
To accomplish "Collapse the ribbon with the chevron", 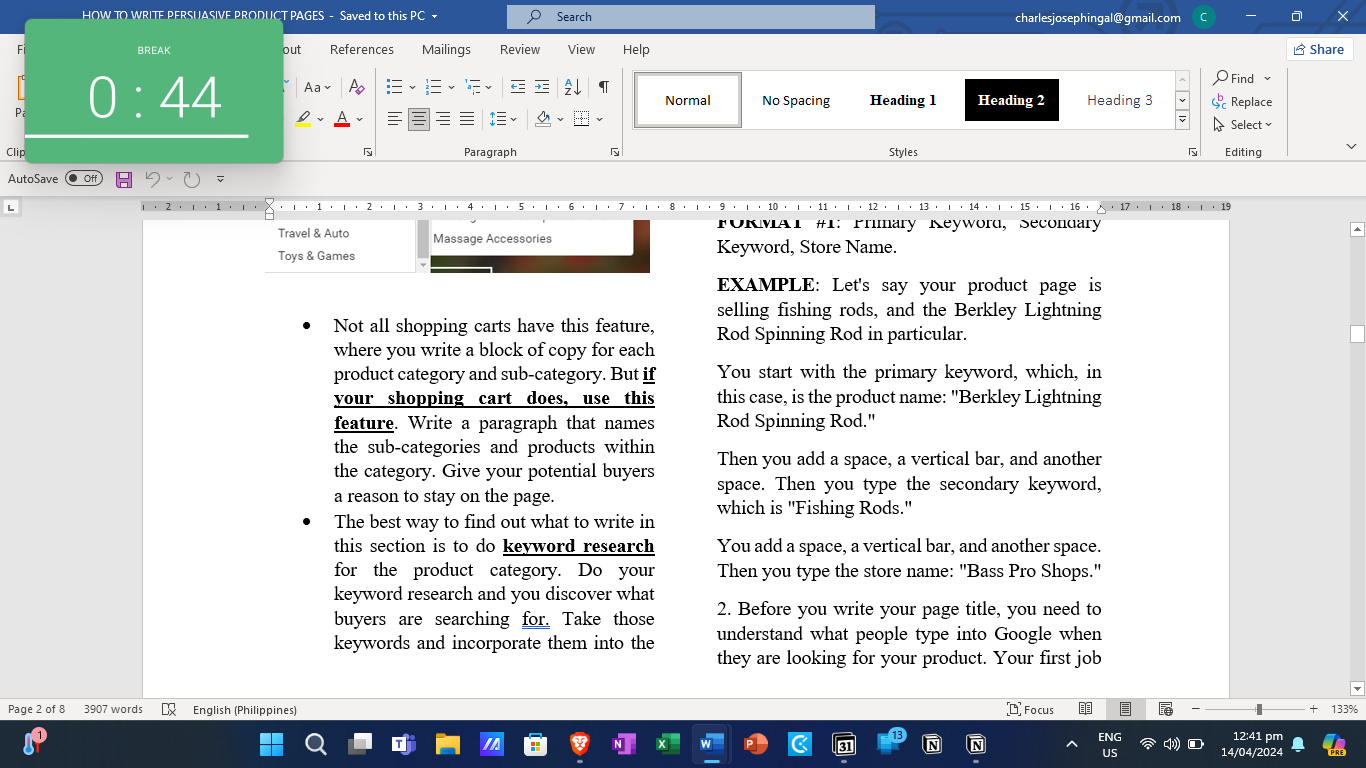I will (1351, 146).
